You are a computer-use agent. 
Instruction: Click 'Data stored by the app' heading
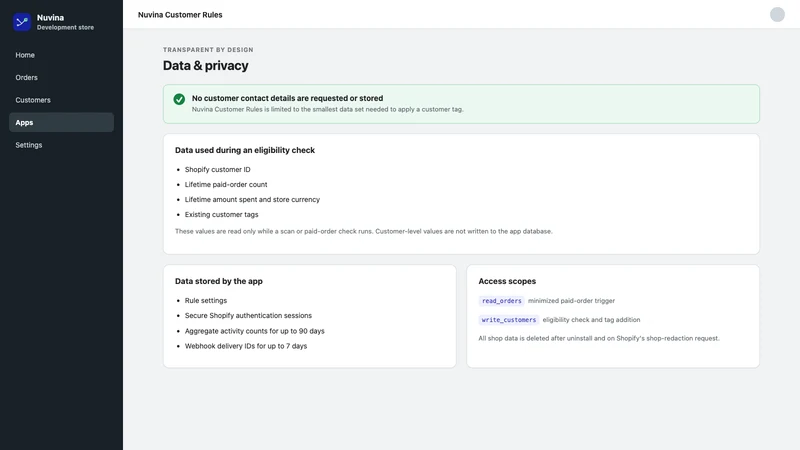click(219, 281)
